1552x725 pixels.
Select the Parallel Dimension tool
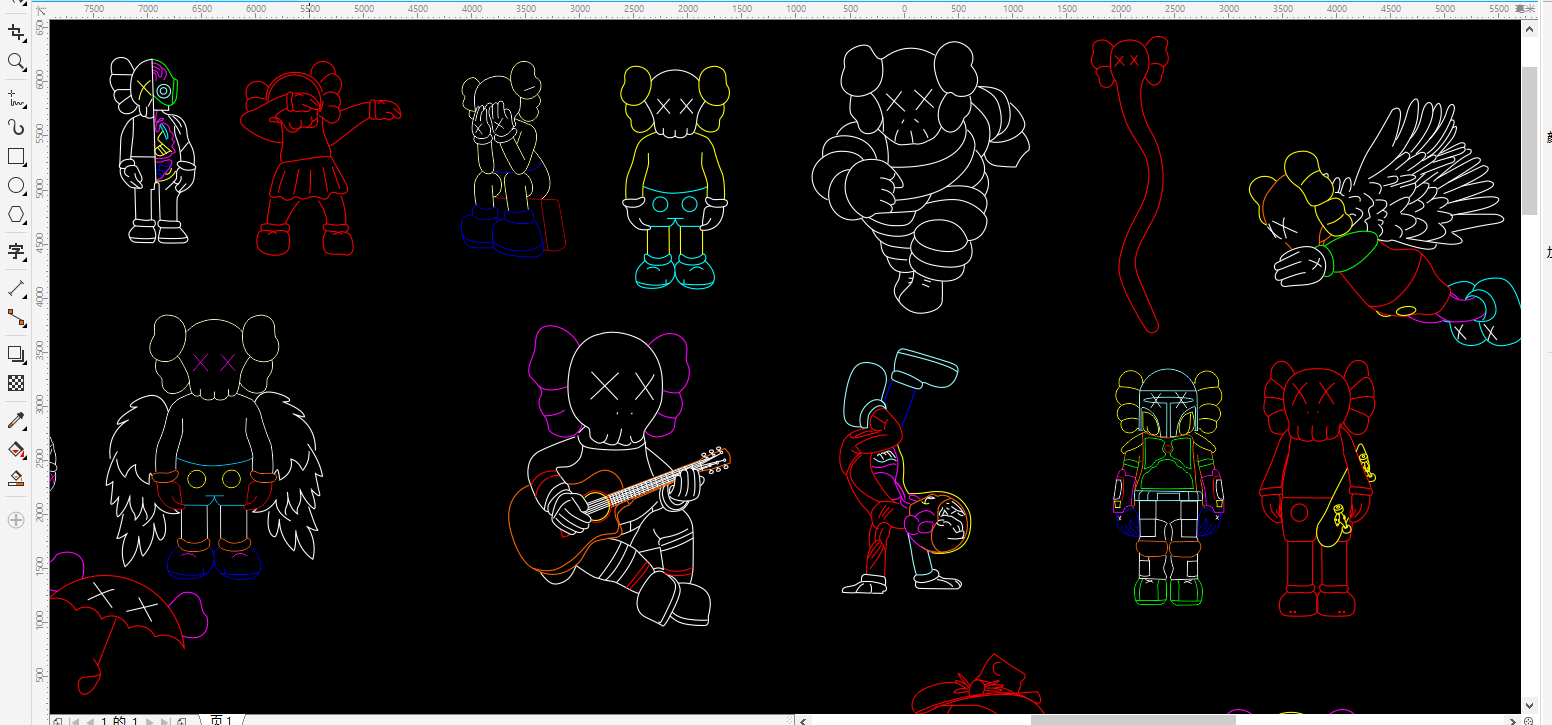[x=16, y=288]
